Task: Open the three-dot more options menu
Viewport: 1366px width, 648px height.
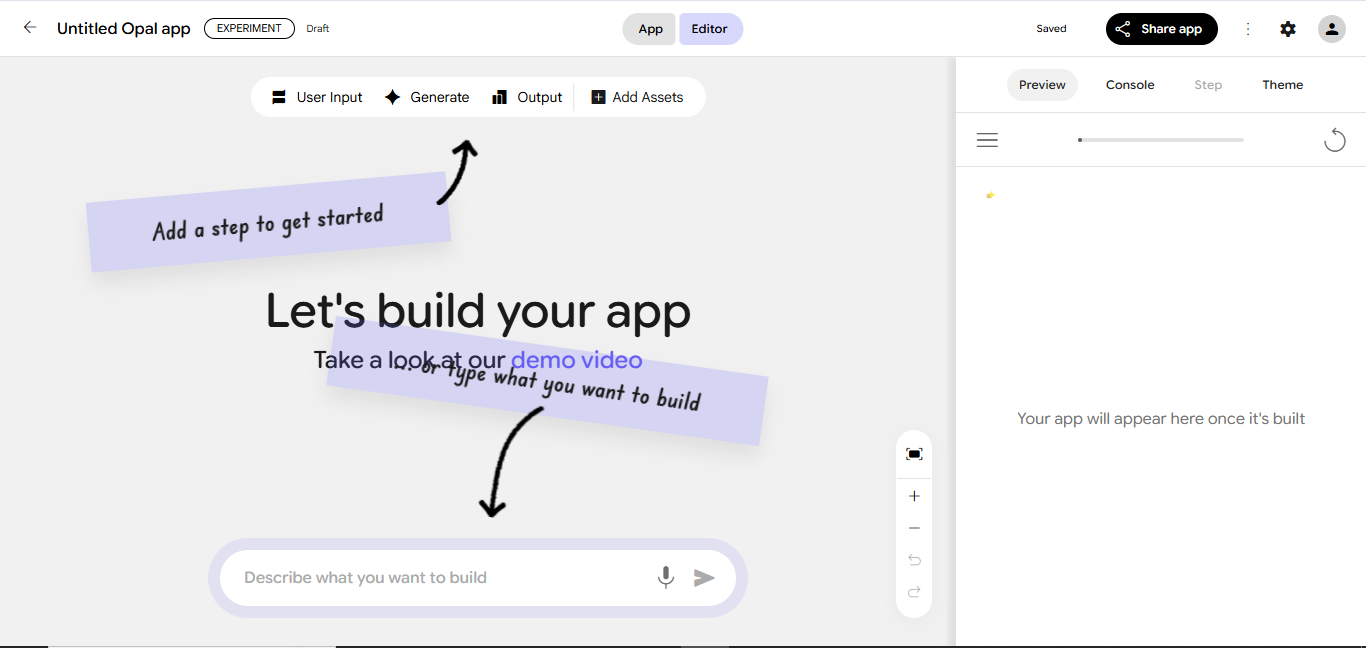Action: [1248, 28]
